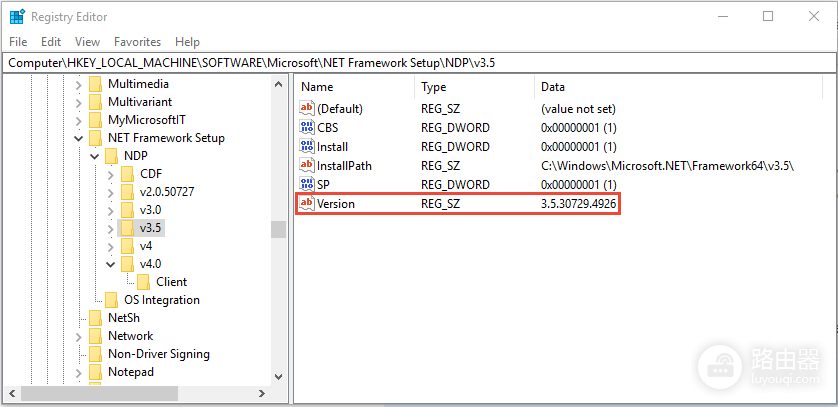Click the CBS DWORD value icon

[x=307, y=128]
